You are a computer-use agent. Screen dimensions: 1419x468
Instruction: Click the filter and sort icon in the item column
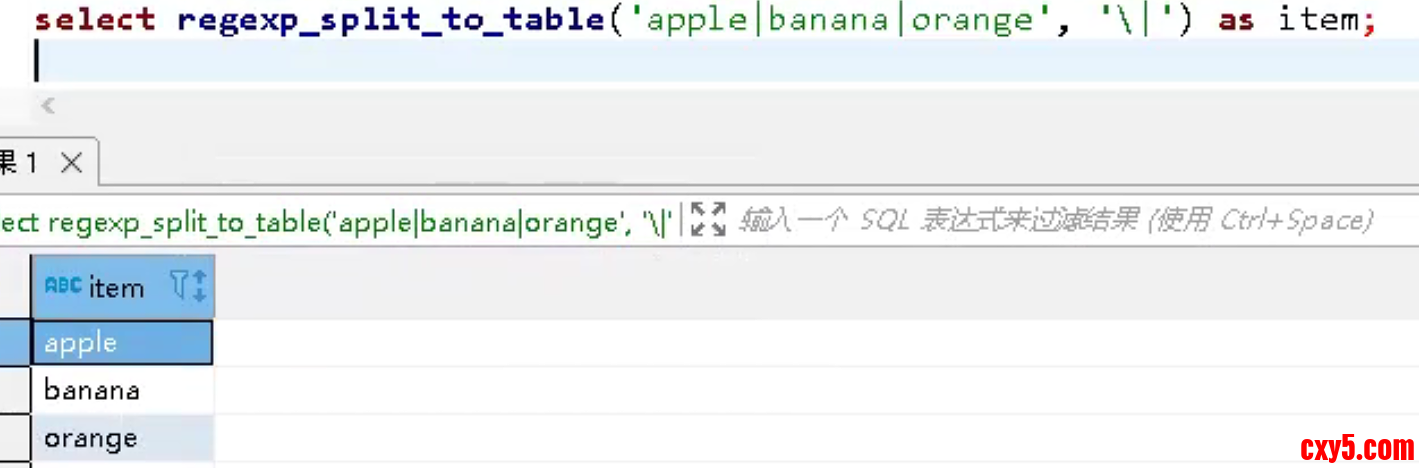coord(187,287)
